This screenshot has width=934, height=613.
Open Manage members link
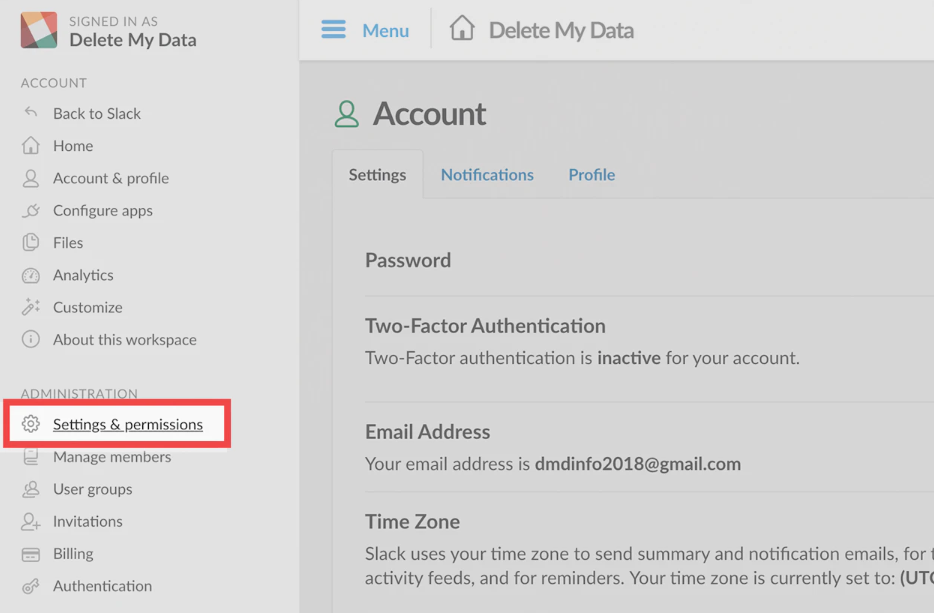click(112, 457)
